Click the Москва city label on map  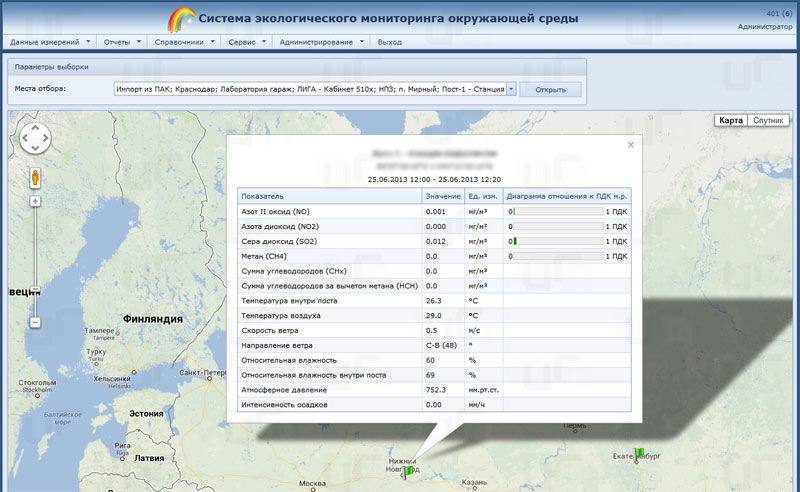[312, 483]
